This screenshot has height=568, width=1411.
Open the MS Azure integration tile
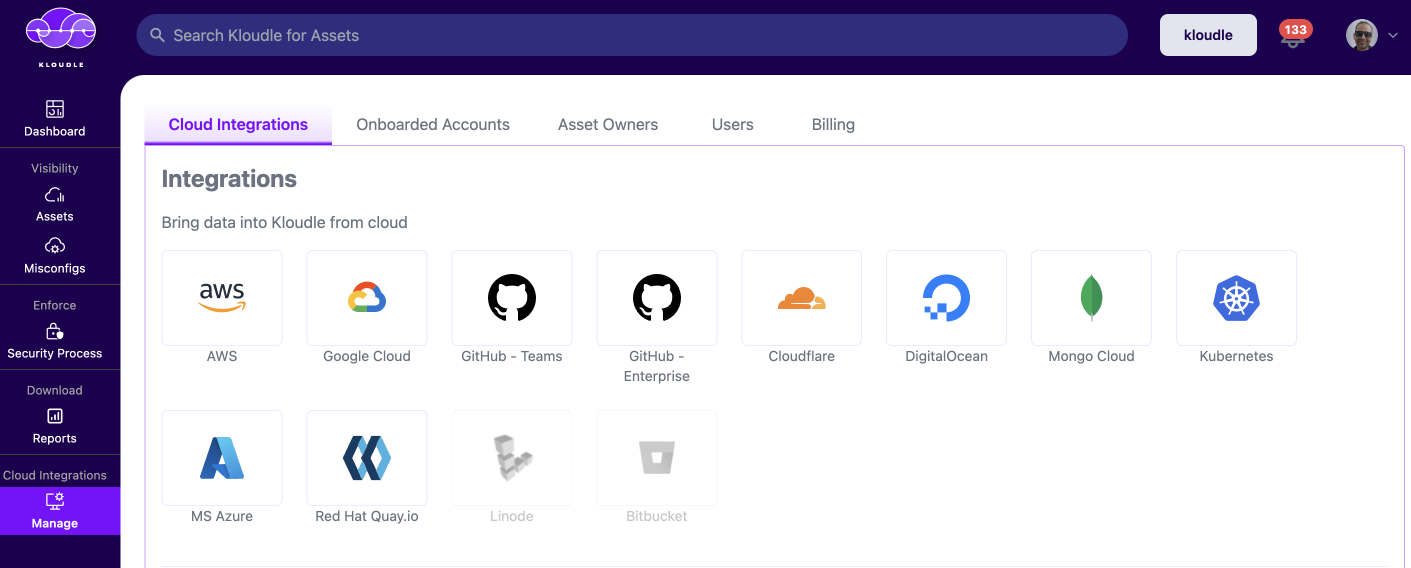tap(222, 458)
